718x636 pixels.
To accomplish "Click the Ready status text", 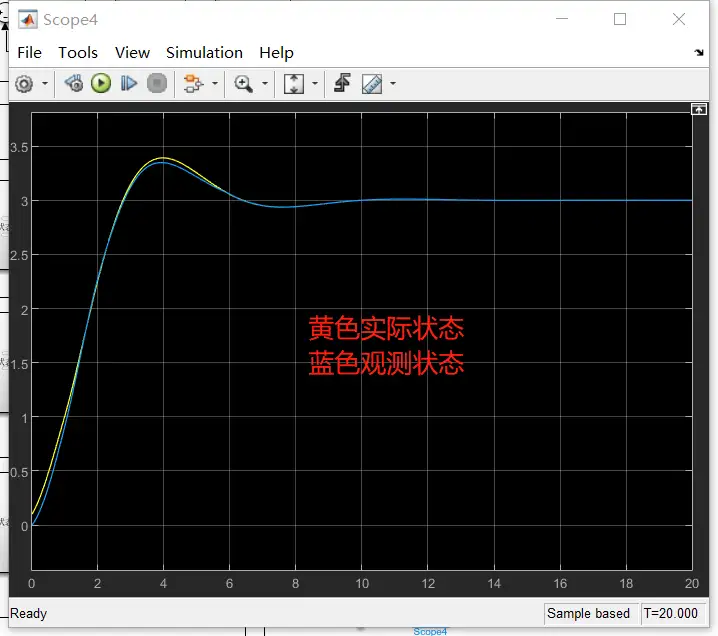I will pyautogui.click(x=28, y=613).
